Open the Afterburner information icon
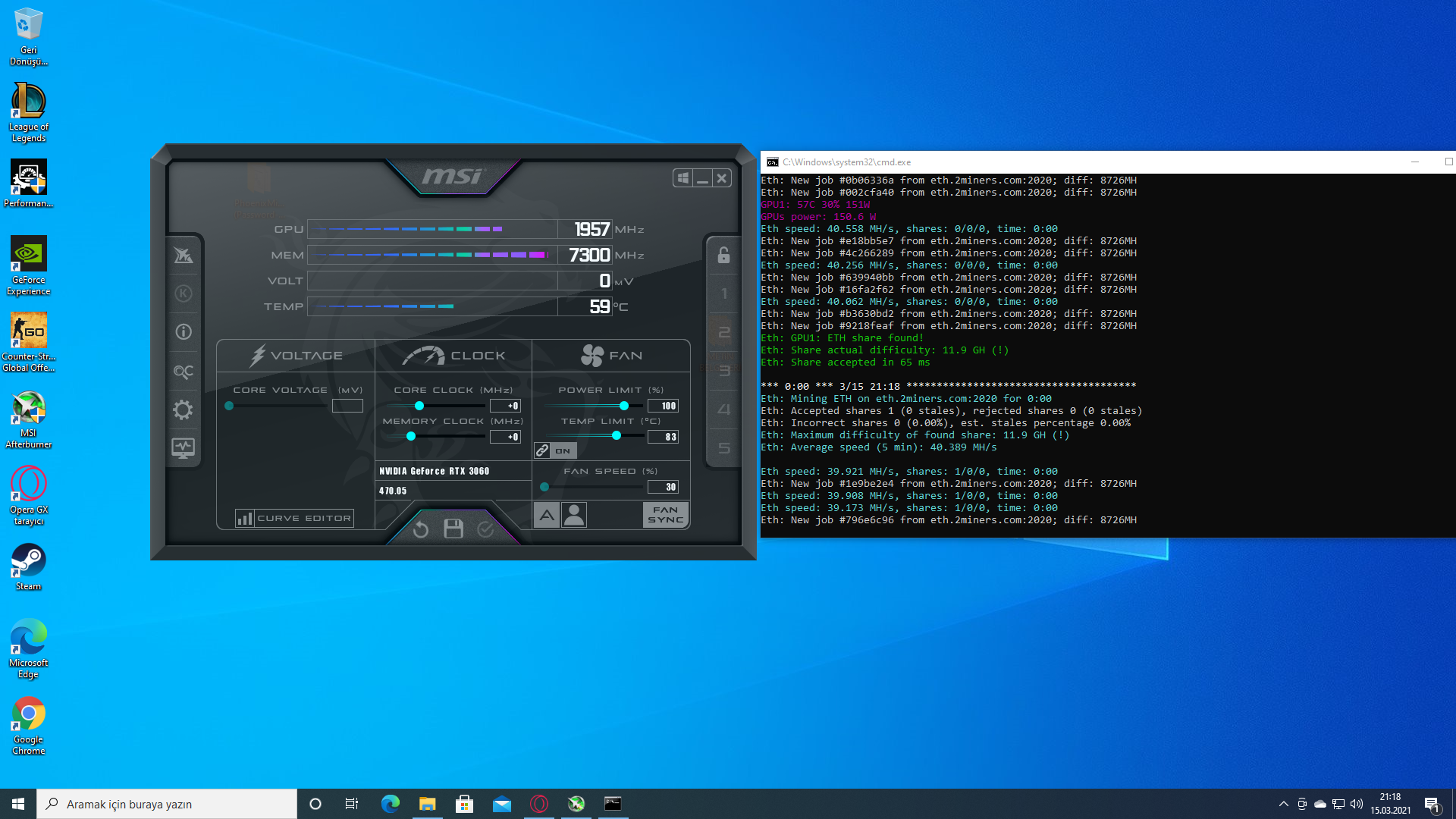Image resolution: width=1456 pixels, height=819 pixels. coord(184,331)
